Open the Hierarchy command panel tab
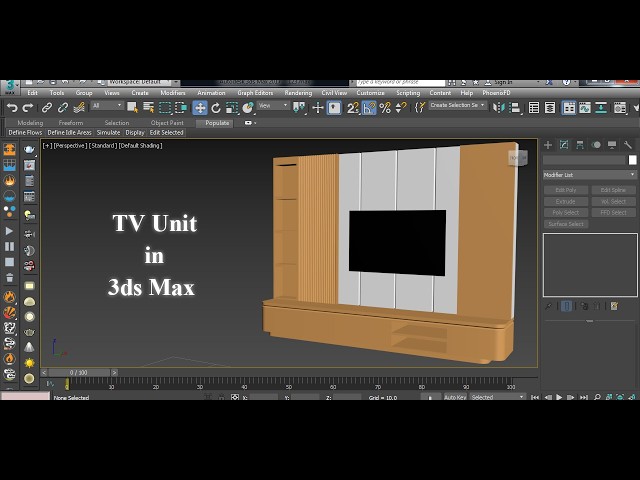640x480 pixels. click(580, 145)
